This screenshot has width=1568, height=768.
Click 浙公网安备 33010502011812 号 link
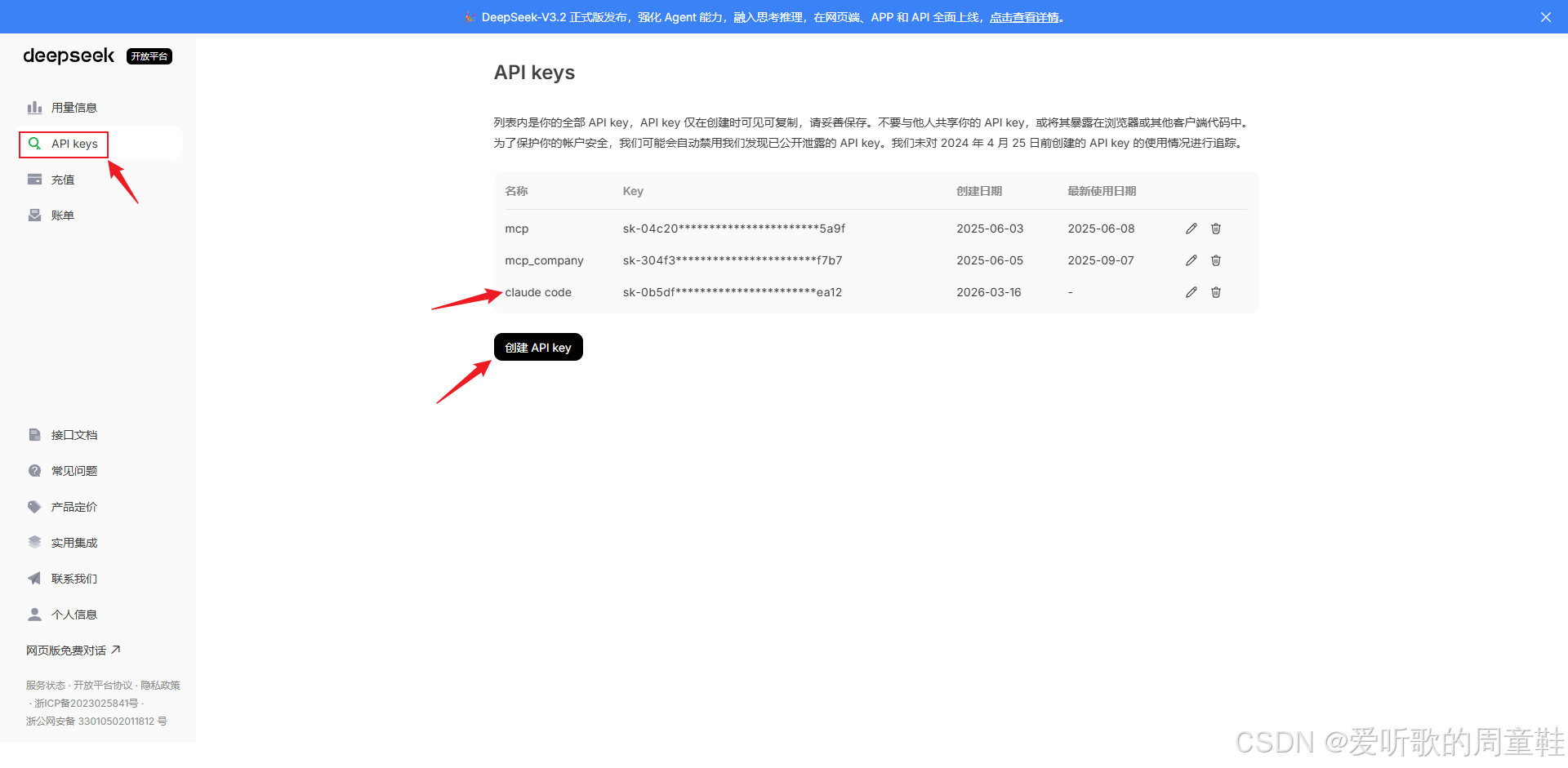[96, 721]
